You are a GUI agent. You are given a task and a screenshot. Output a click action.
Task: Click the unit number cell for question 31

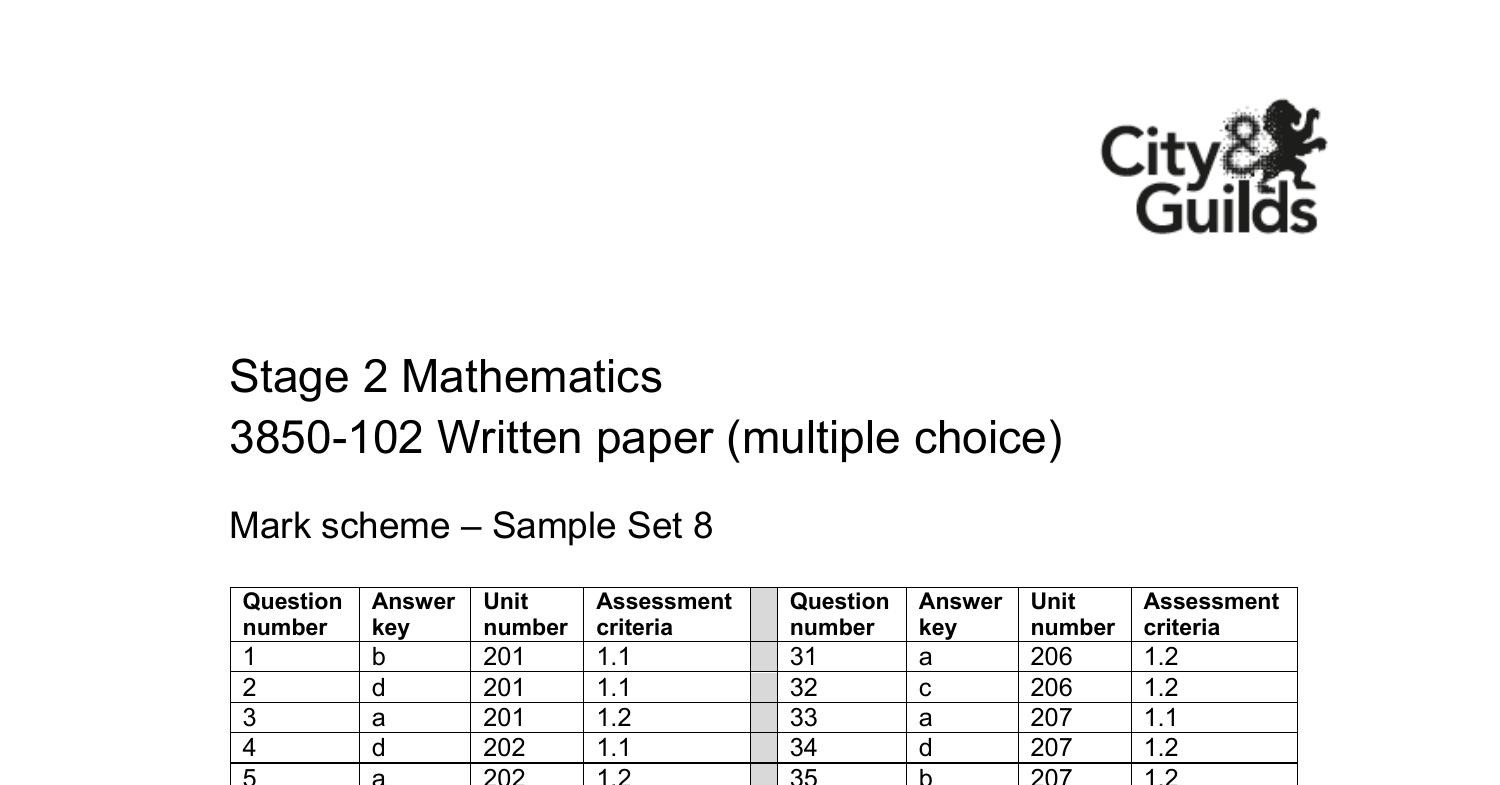pos(1073,657)
